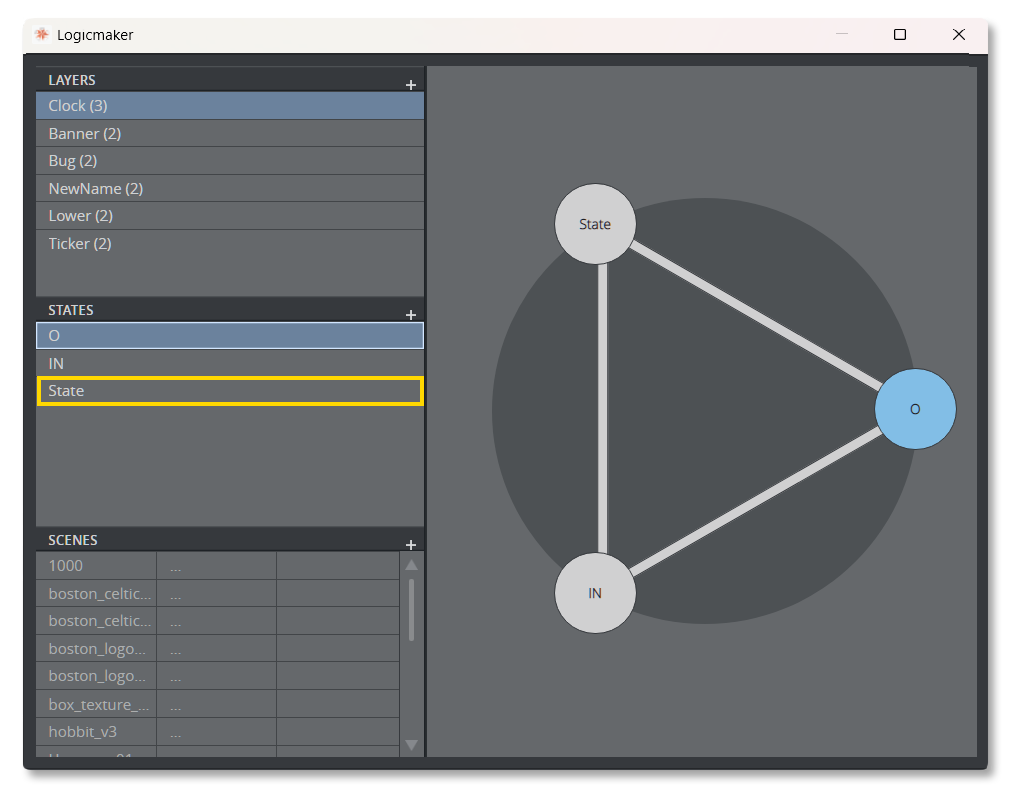The width and height of the screenshot is (1022, 791).
Task: Select the State node in diagram
Action: (x=595, y=224)
